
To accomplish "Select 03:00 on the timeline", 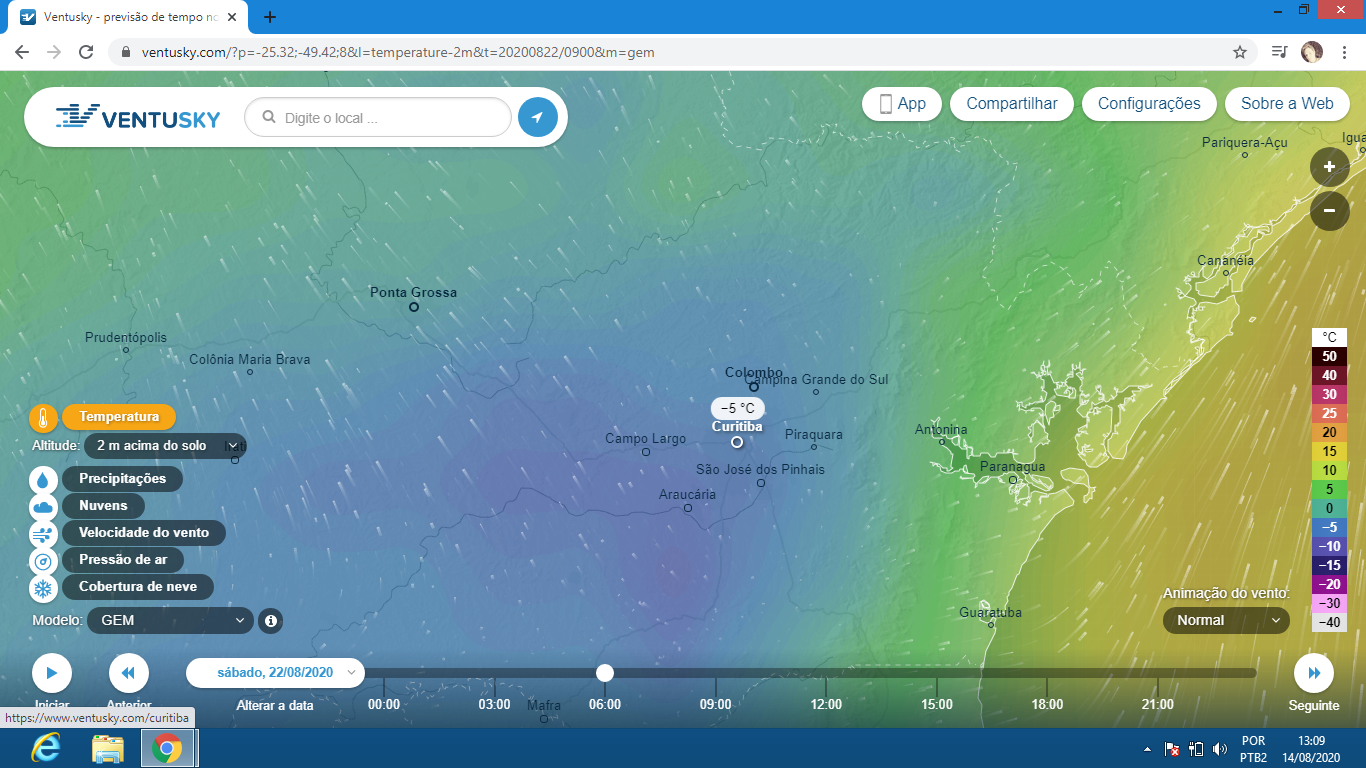I will [494, 704].
